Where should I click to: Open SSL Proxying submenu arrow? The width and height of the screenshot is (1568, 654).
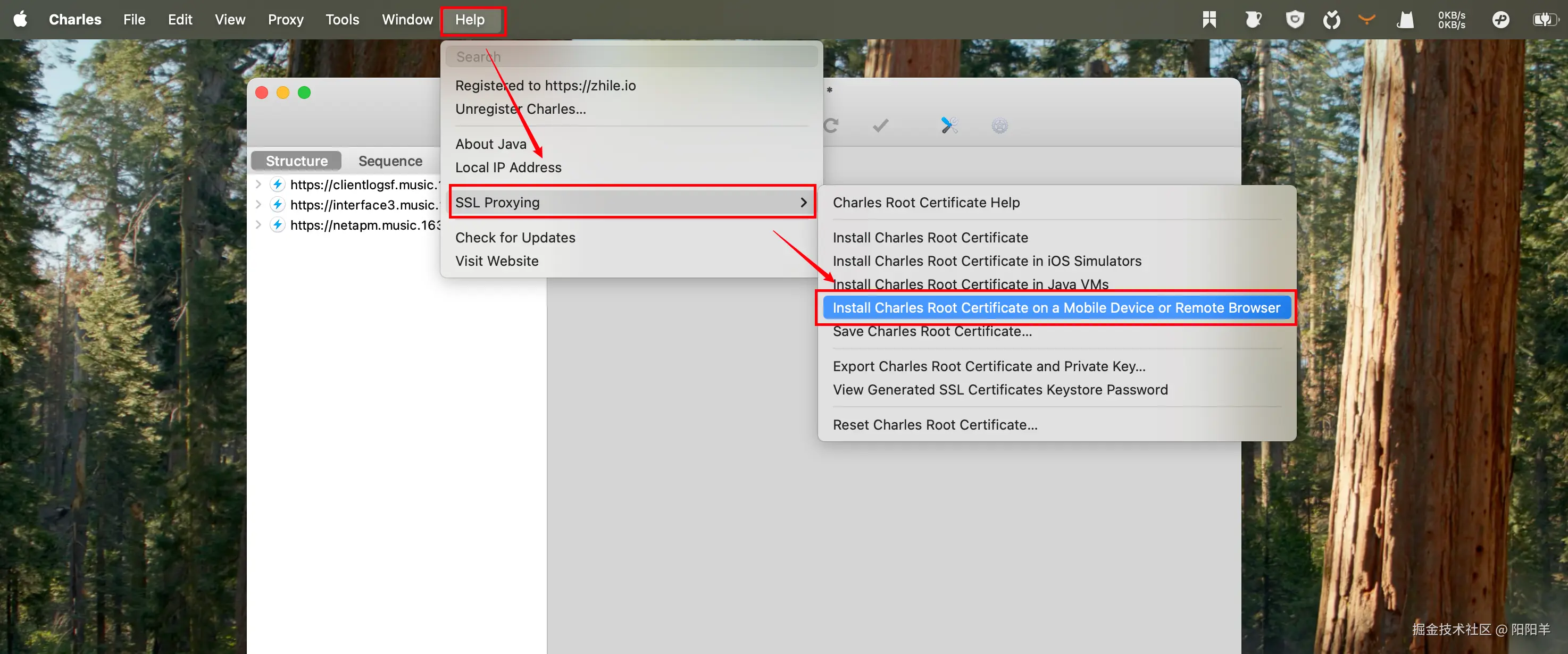pyautogui.click(x=804, y=203)
